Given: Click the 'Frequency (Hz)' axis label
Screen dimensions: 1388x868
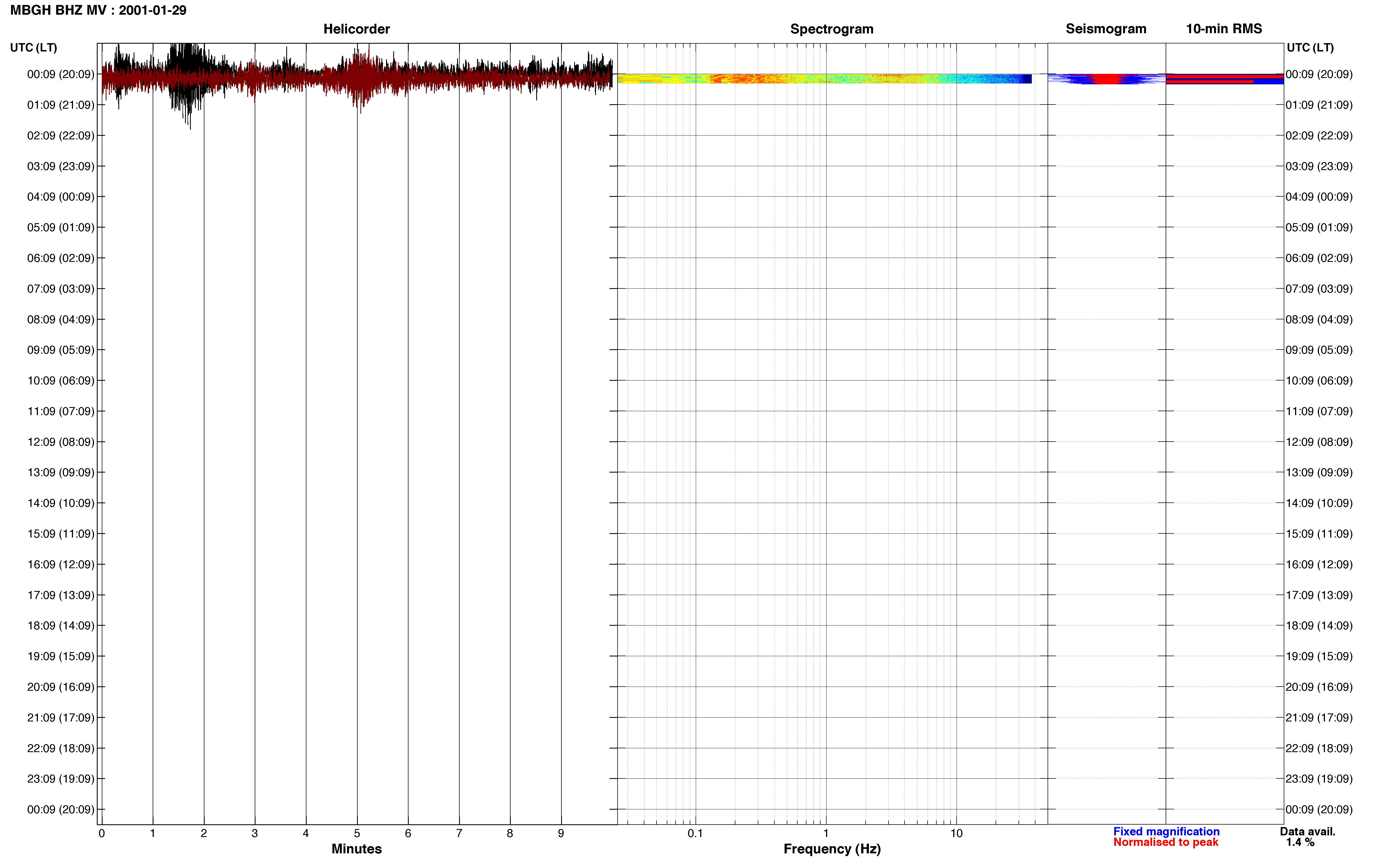Looking at the screenshot, I should tap(832, 849).
